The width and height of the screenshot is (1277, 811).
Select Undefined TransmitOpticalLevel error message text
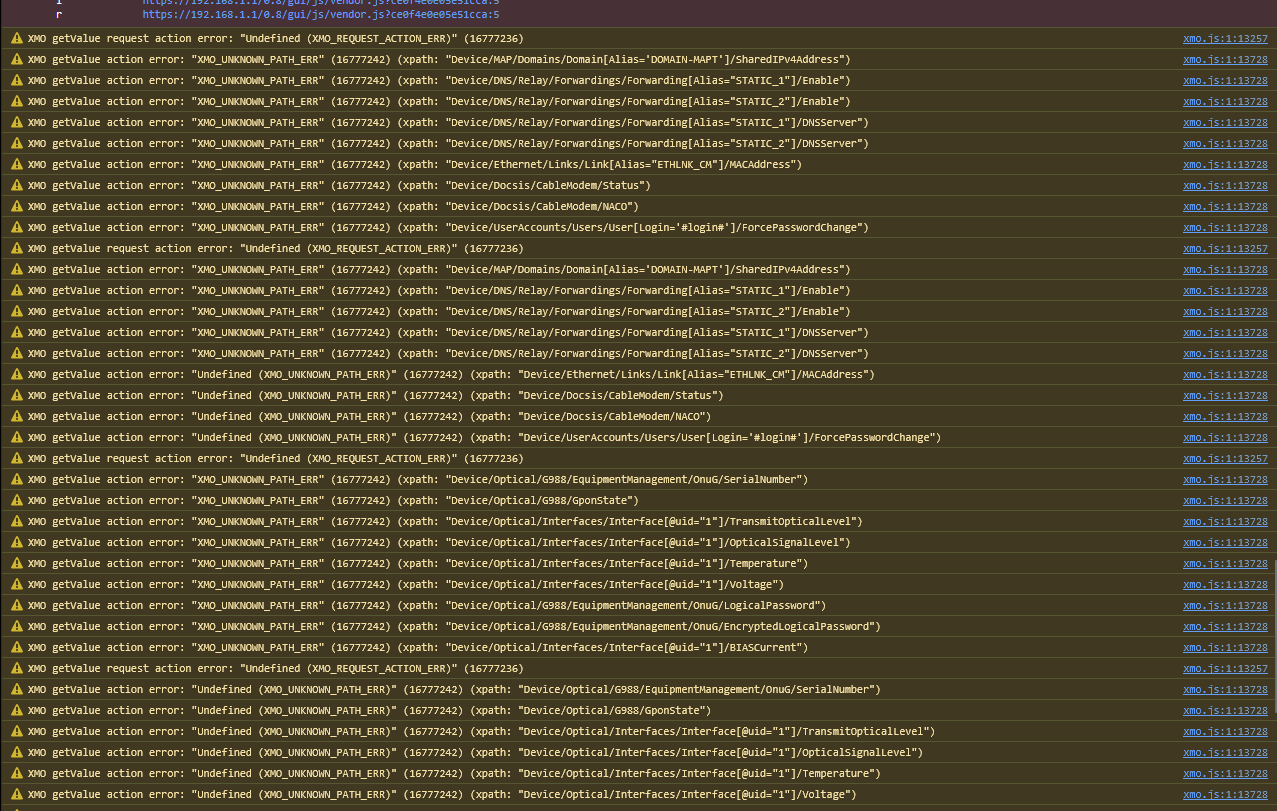point(481,731)
